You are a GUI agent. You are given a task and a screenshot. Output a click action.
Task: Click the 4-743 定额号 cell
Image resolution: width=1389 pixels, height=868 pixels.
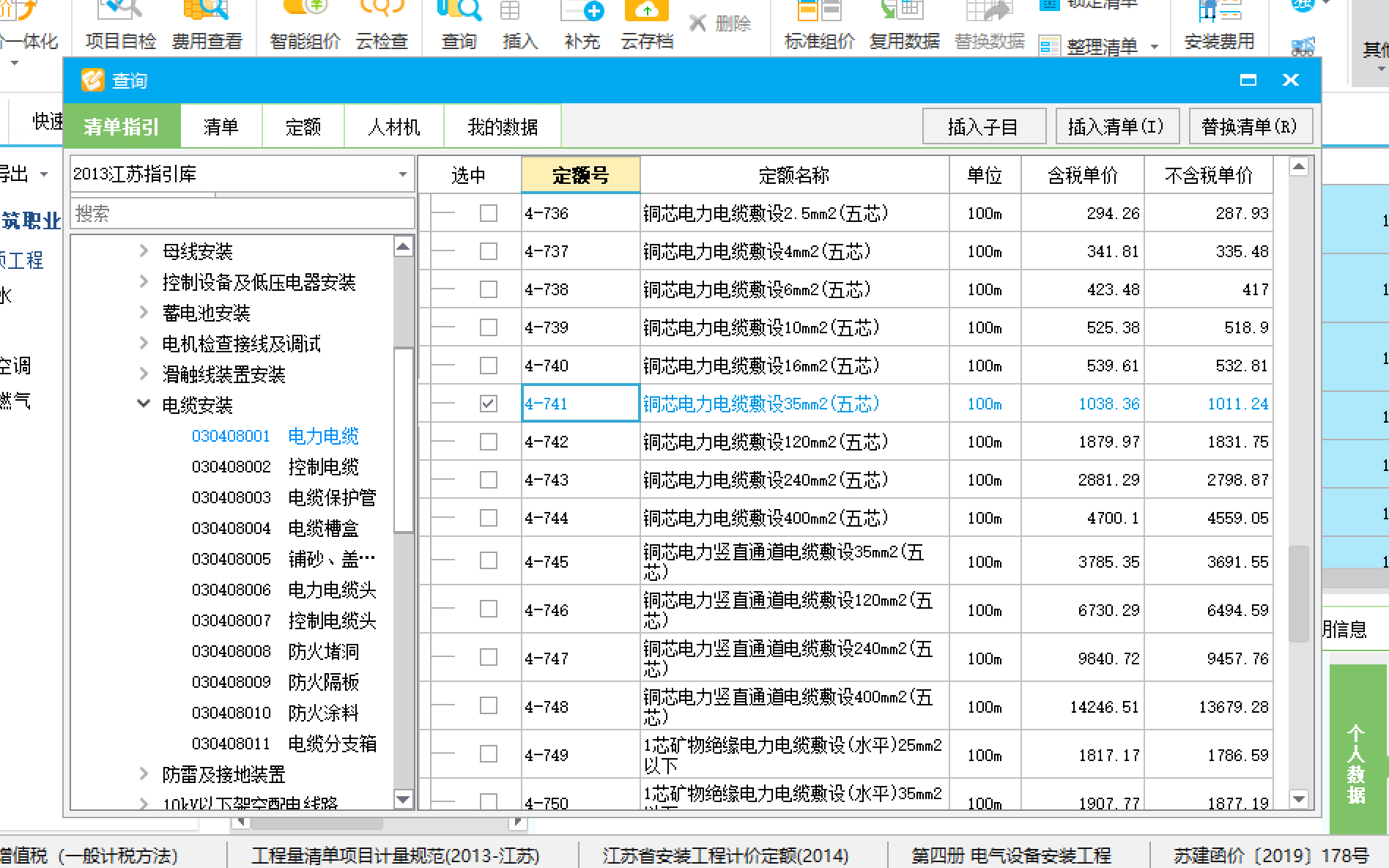coord(580,480)
